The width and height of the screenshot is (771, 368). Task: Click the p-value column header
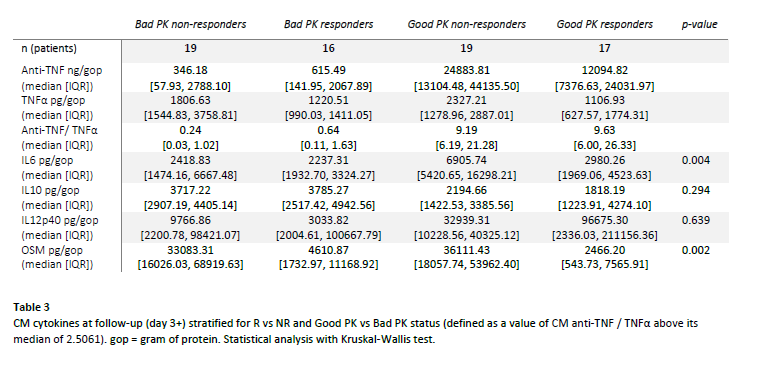click(x=699, y=24)
